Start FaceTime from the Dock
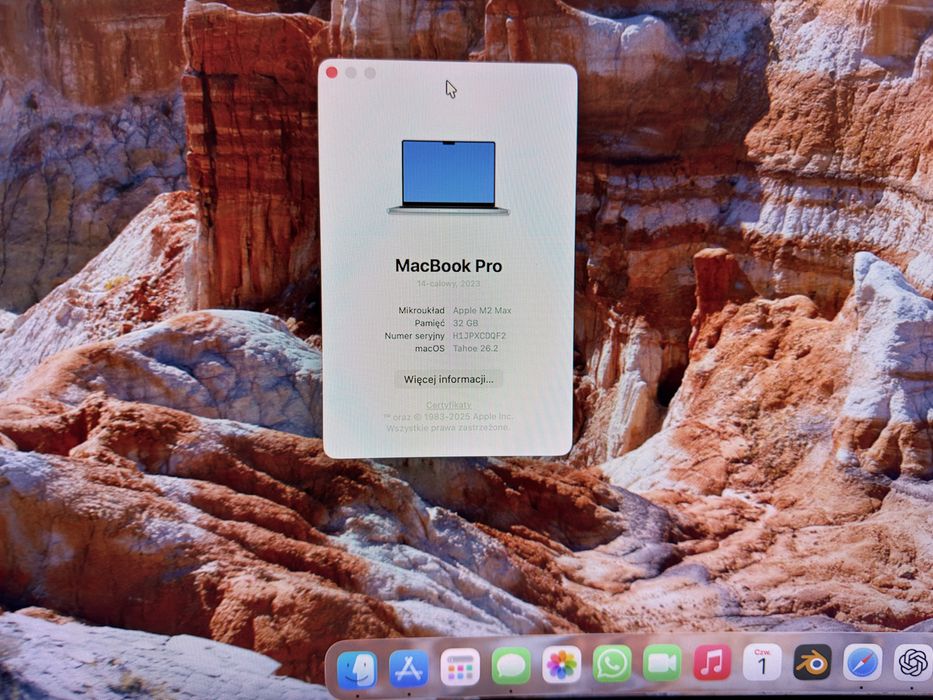Image resolution: width=933 pixels, height=700 pixels. pyautogui.click(x=662, y=662)
